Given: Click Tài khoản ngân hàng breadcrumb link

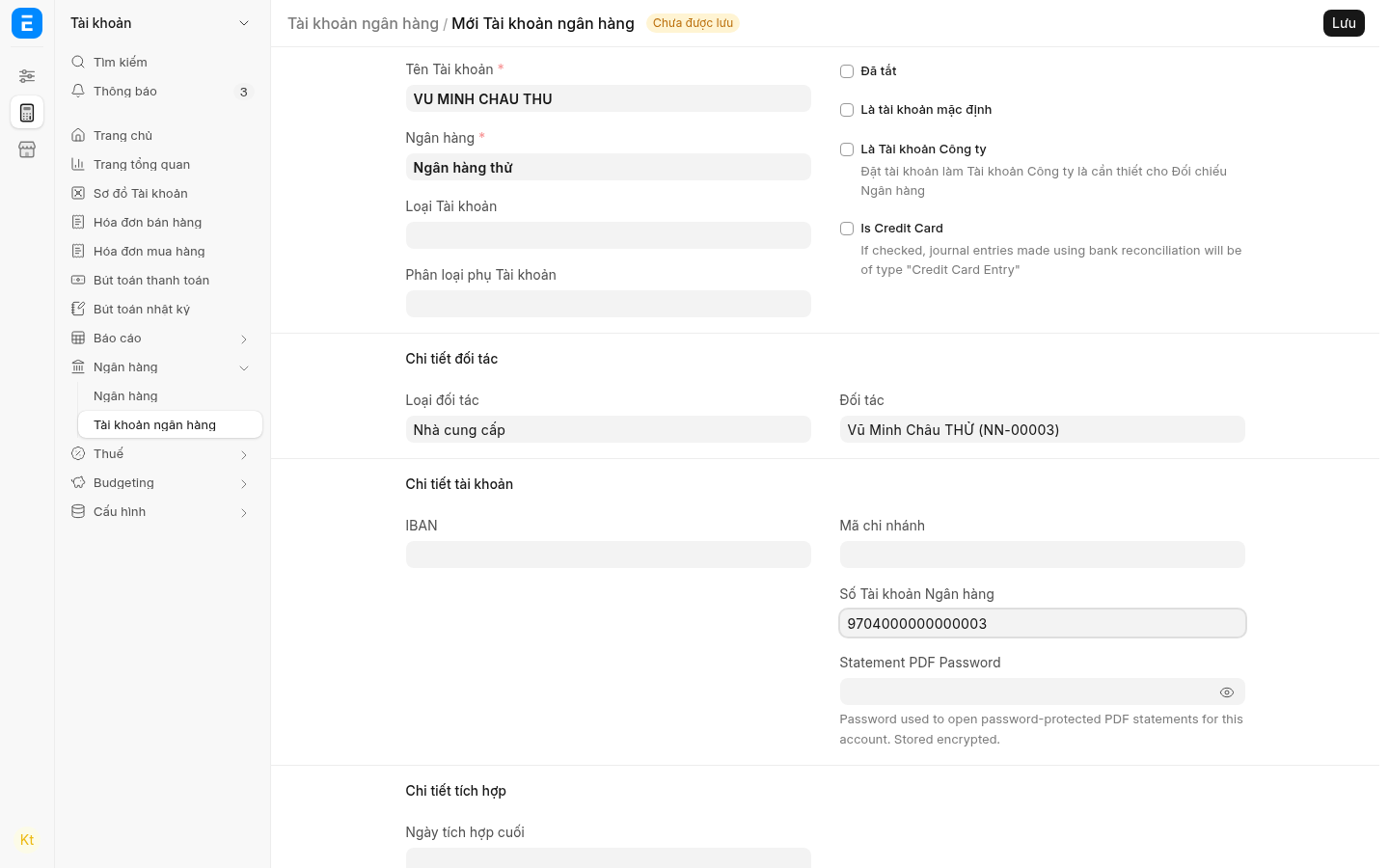Looking at the screenshot, I should tap(363, 23).
